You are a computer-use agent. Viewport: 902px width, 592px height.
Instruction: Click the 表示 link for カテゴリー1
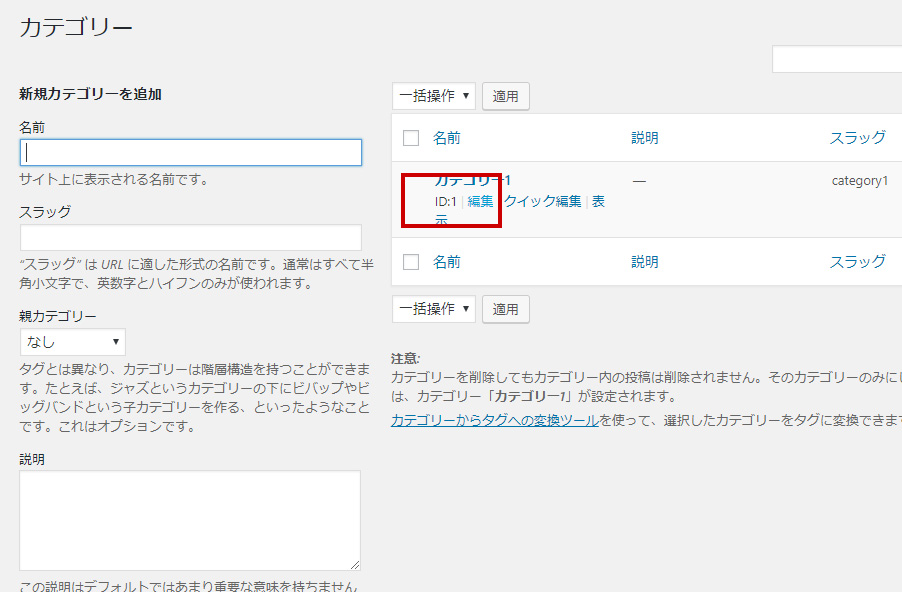pos(598,201)
